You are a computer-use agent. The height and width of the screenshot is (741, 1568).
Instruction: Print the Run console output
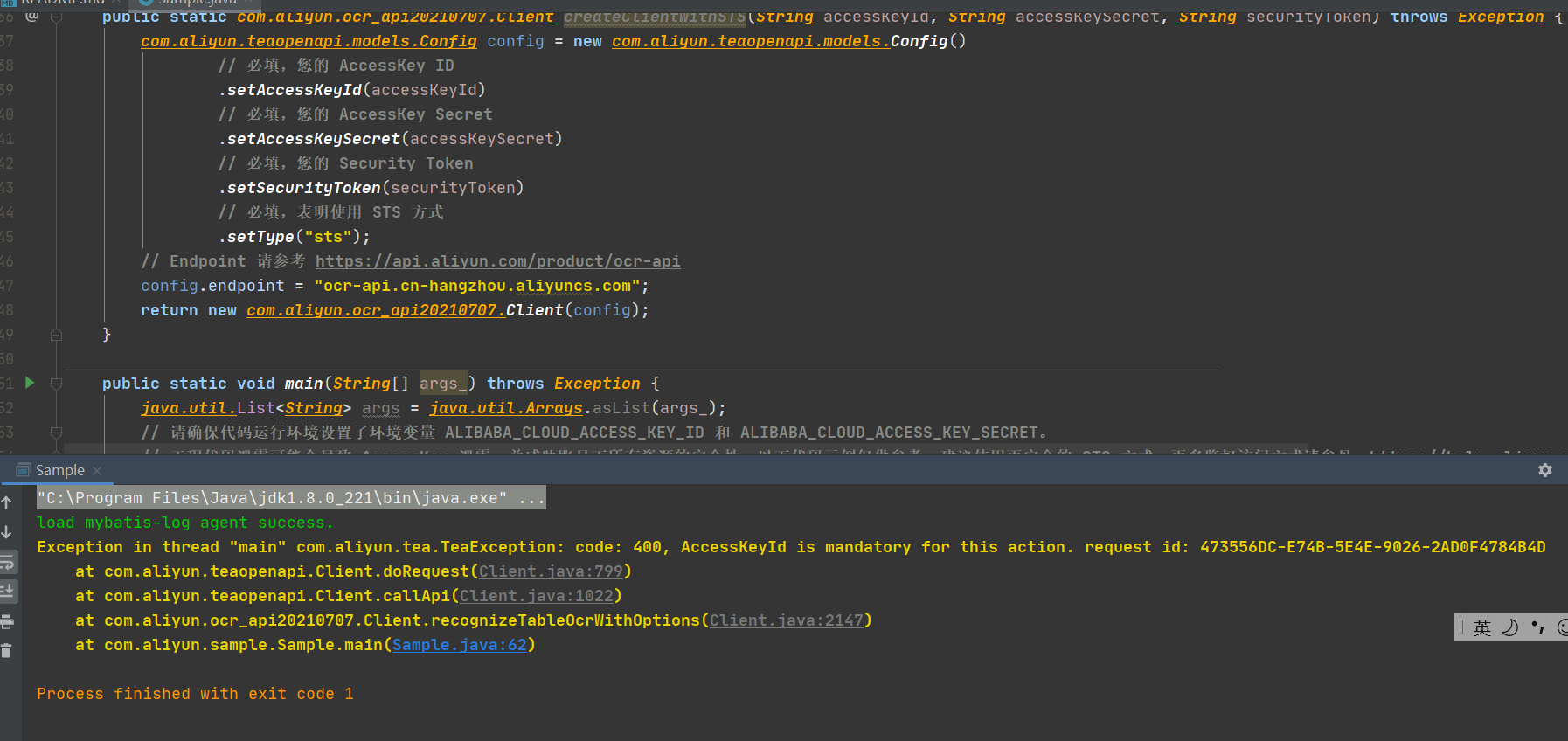(x=7, y=622)
